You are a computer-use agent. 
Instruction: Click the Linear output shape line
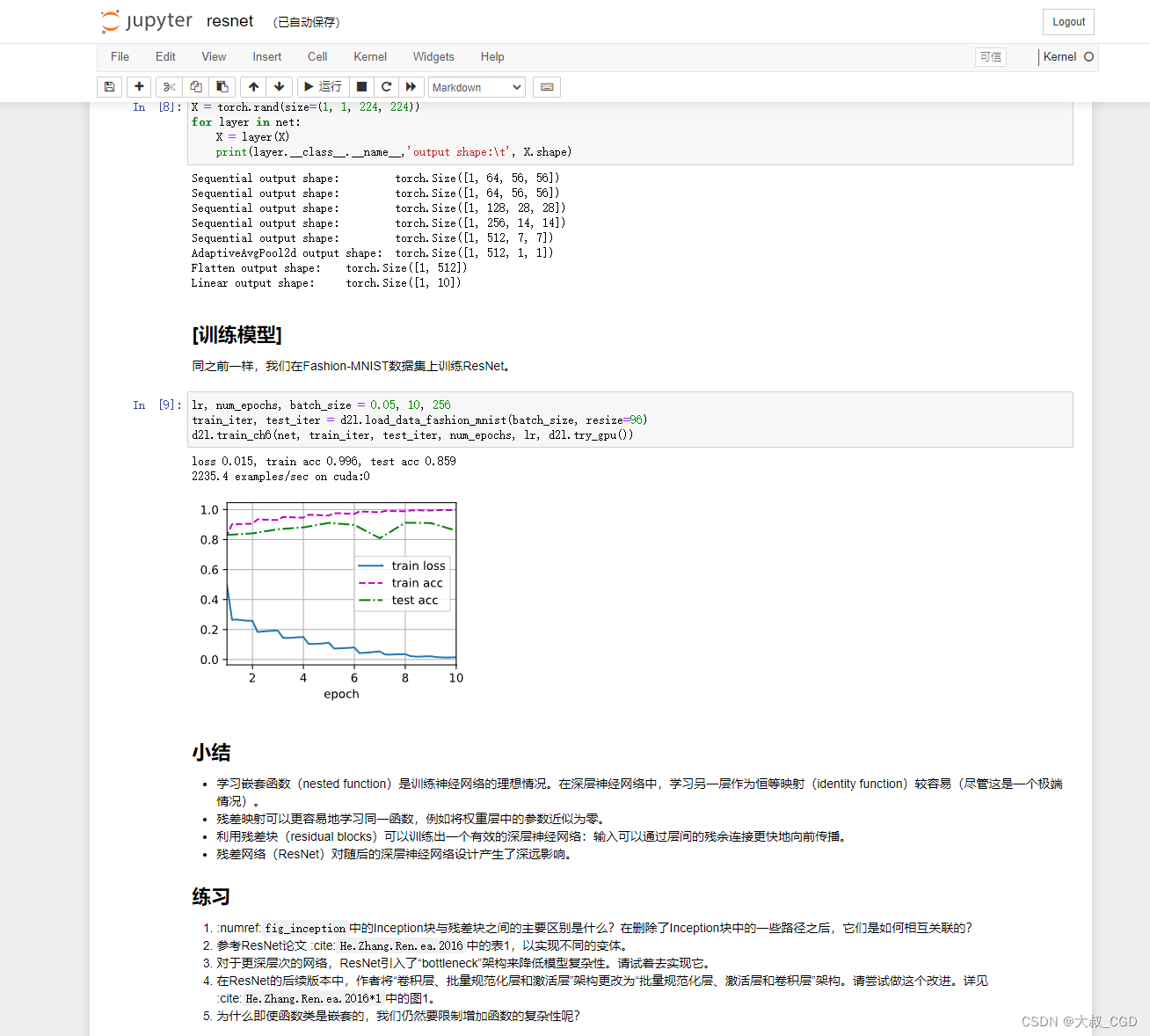[326, 283]
